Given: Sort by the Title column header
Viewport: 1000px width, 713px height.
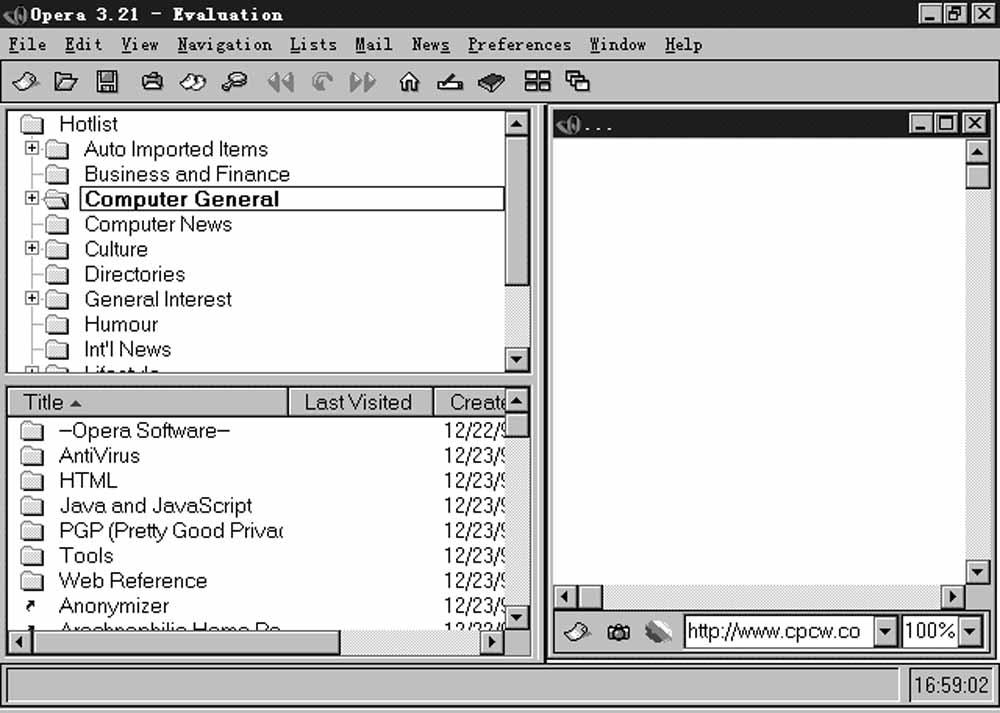Looking at the screenshot, I should (x=148, y=402).
